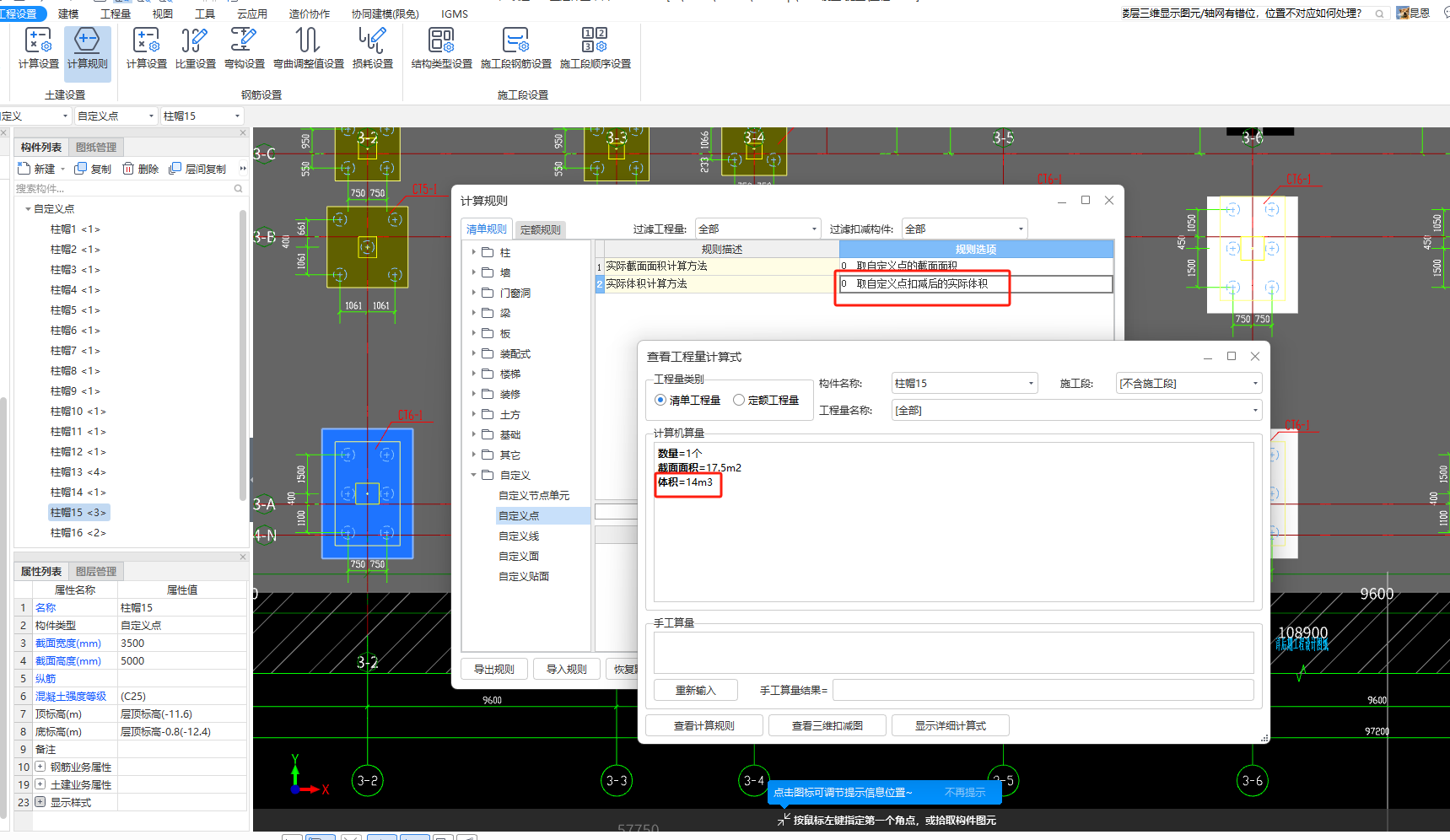Click 删除 in component list toolbar

tap(140, 169)
